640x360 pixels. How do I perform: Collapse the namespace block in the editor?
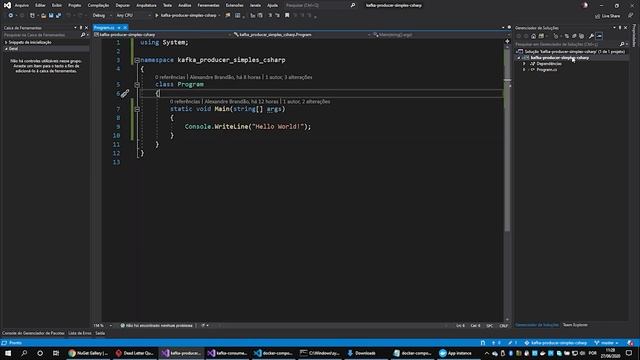coord(137,60)
